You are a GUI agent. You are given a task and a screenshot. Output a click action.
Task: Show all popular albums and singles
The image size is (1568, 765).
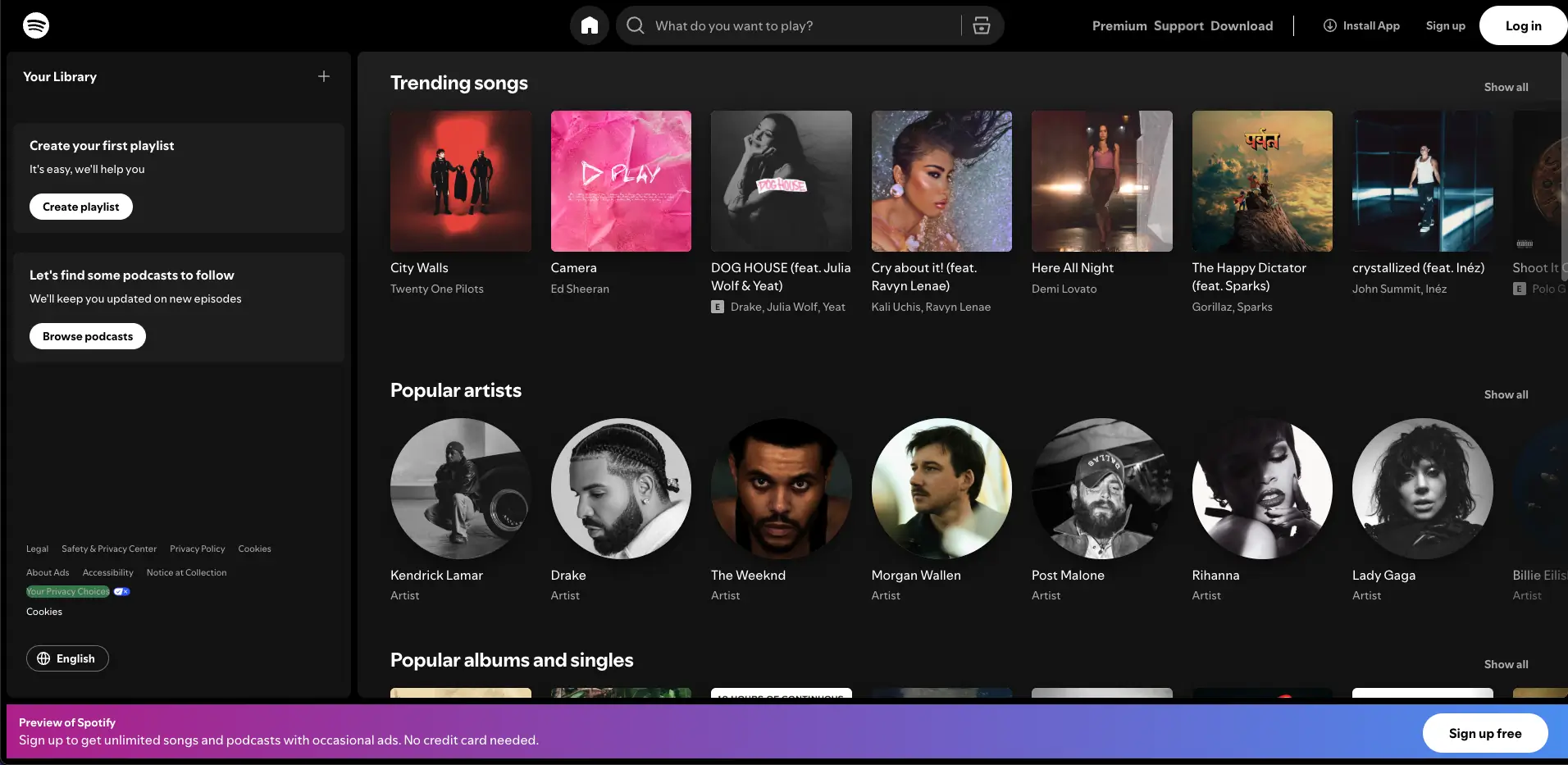click(1506, 664)
